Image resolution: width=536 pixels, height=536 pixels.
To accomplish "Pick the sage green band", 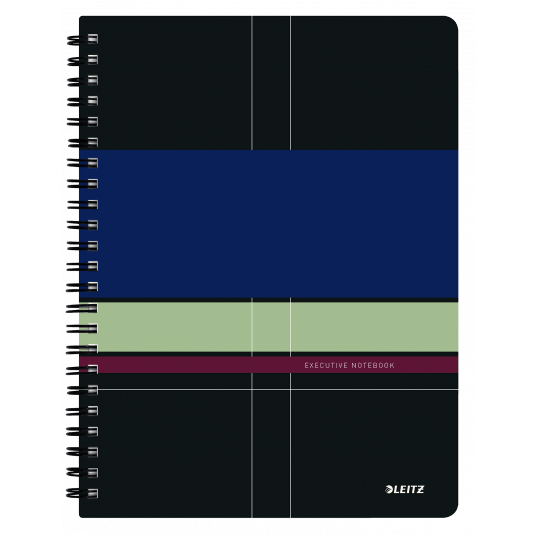I will point(269,327).
